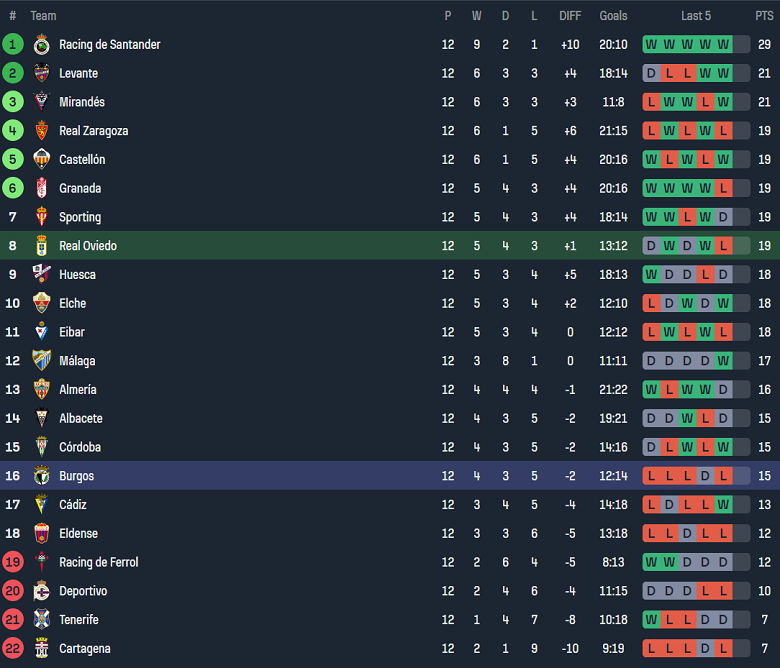Select the Real Oviedo club badge
Image resolution: width=780 pixels, height=668 pixels.
point(42,246)
